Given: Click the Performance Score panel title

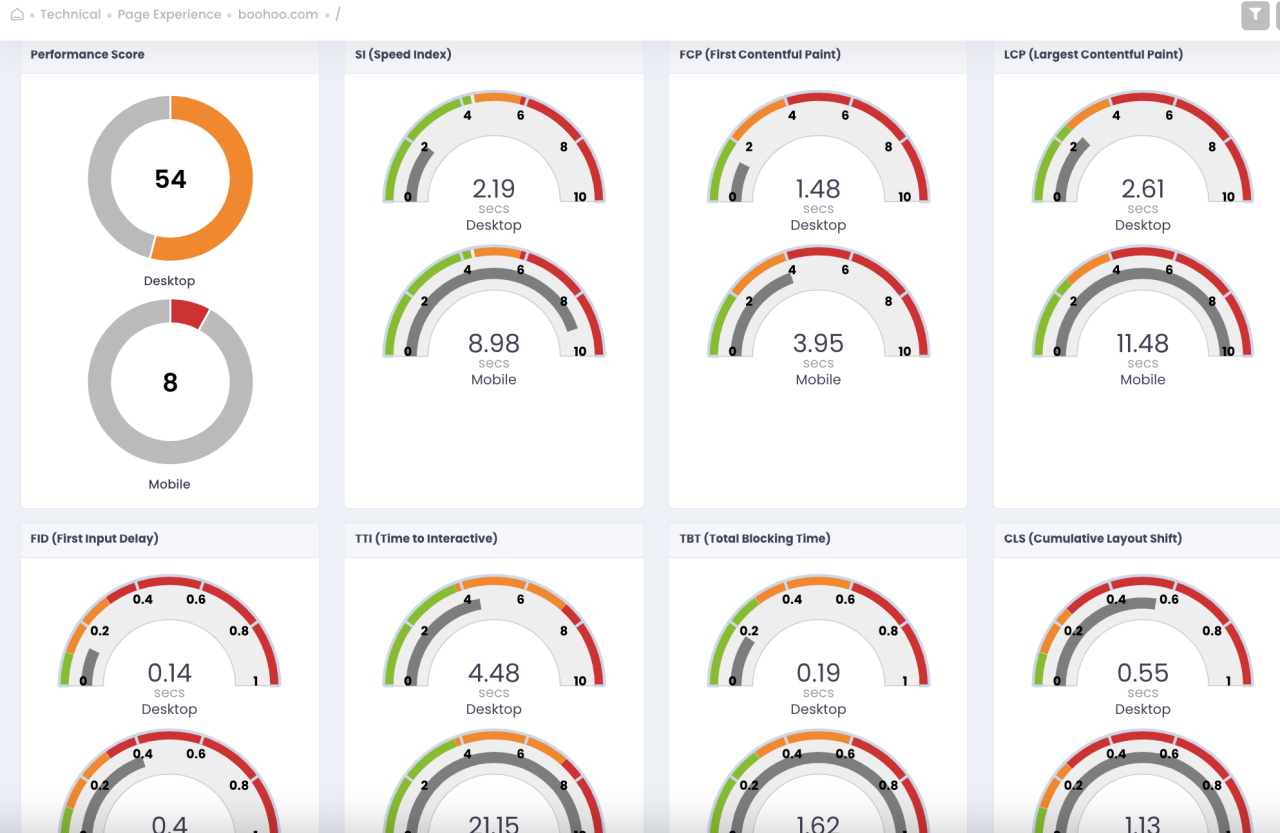Looking at the screenshot, I should (87, 54).
